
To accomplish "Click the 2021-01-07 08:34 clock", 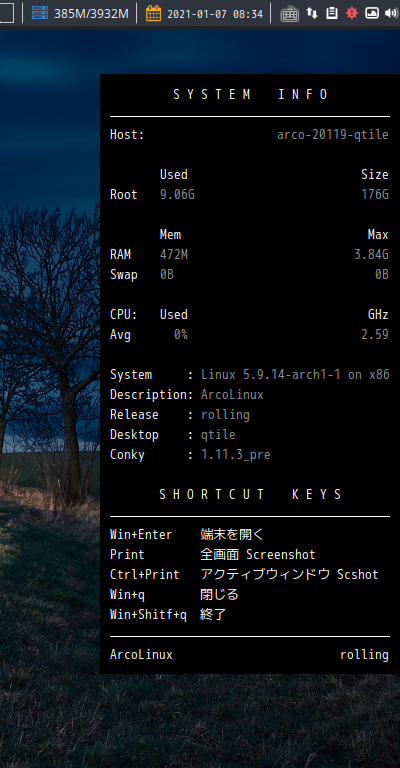I will click(215, 14).
